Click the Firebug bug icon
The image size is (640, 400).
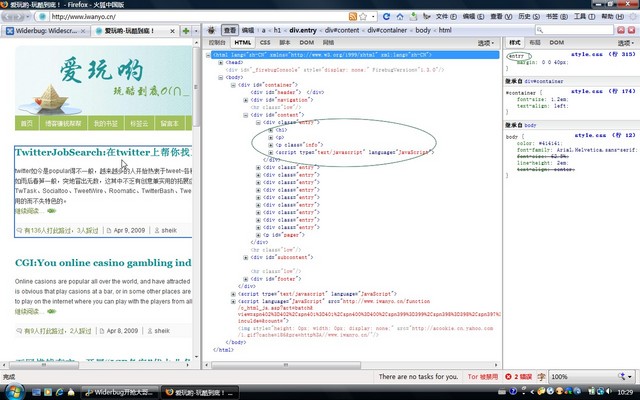point(211,30)
